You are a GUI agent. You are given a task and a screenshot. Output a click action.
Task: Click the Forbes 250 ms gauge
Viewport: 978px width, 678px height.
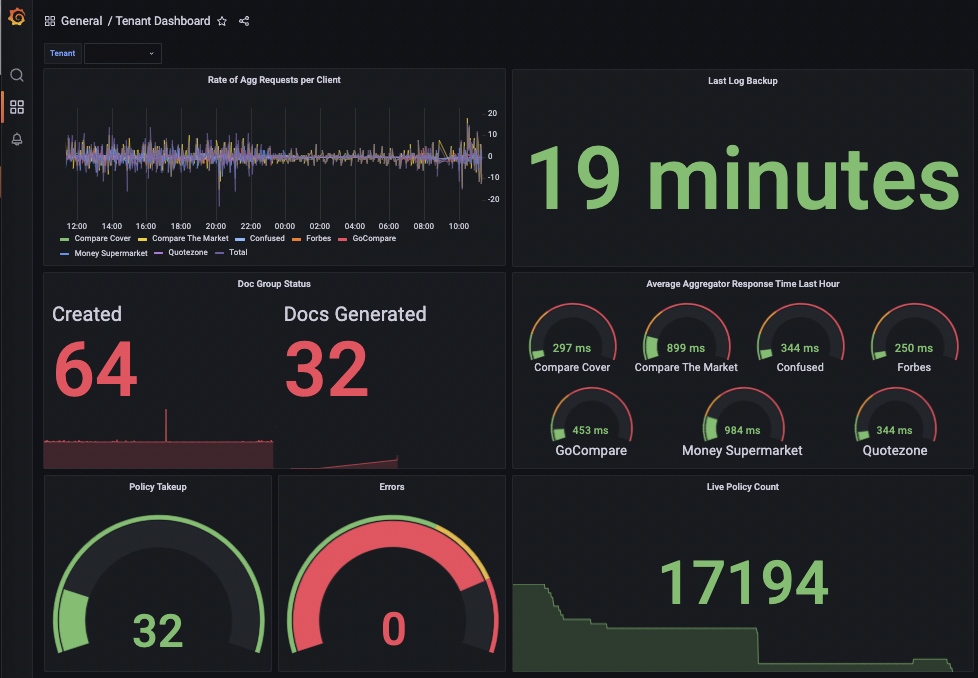click(914, 334)
